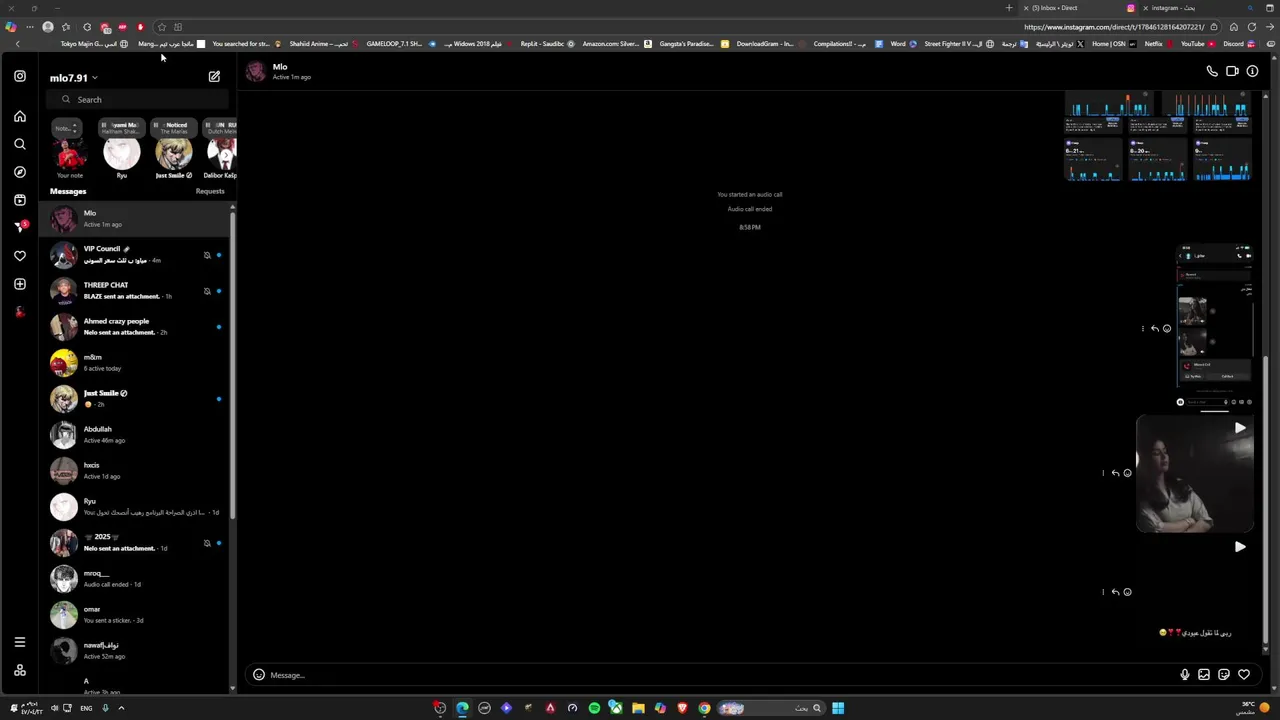Select the Messages tab

tap(68, 191)
